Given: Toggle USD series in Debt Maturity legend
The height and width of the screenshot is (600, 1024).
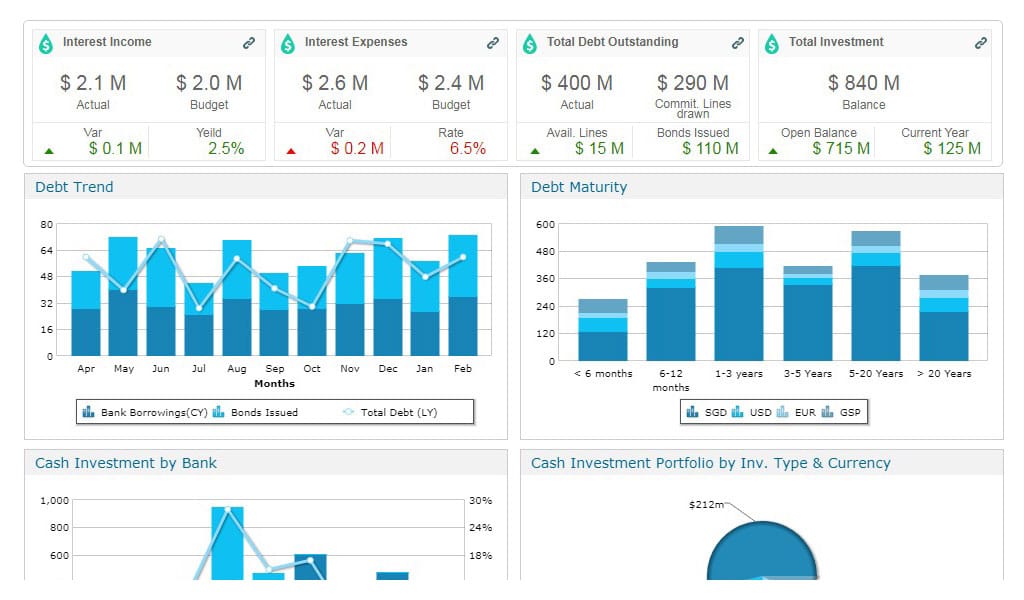Looking at the screenshot, I should 752,412.
